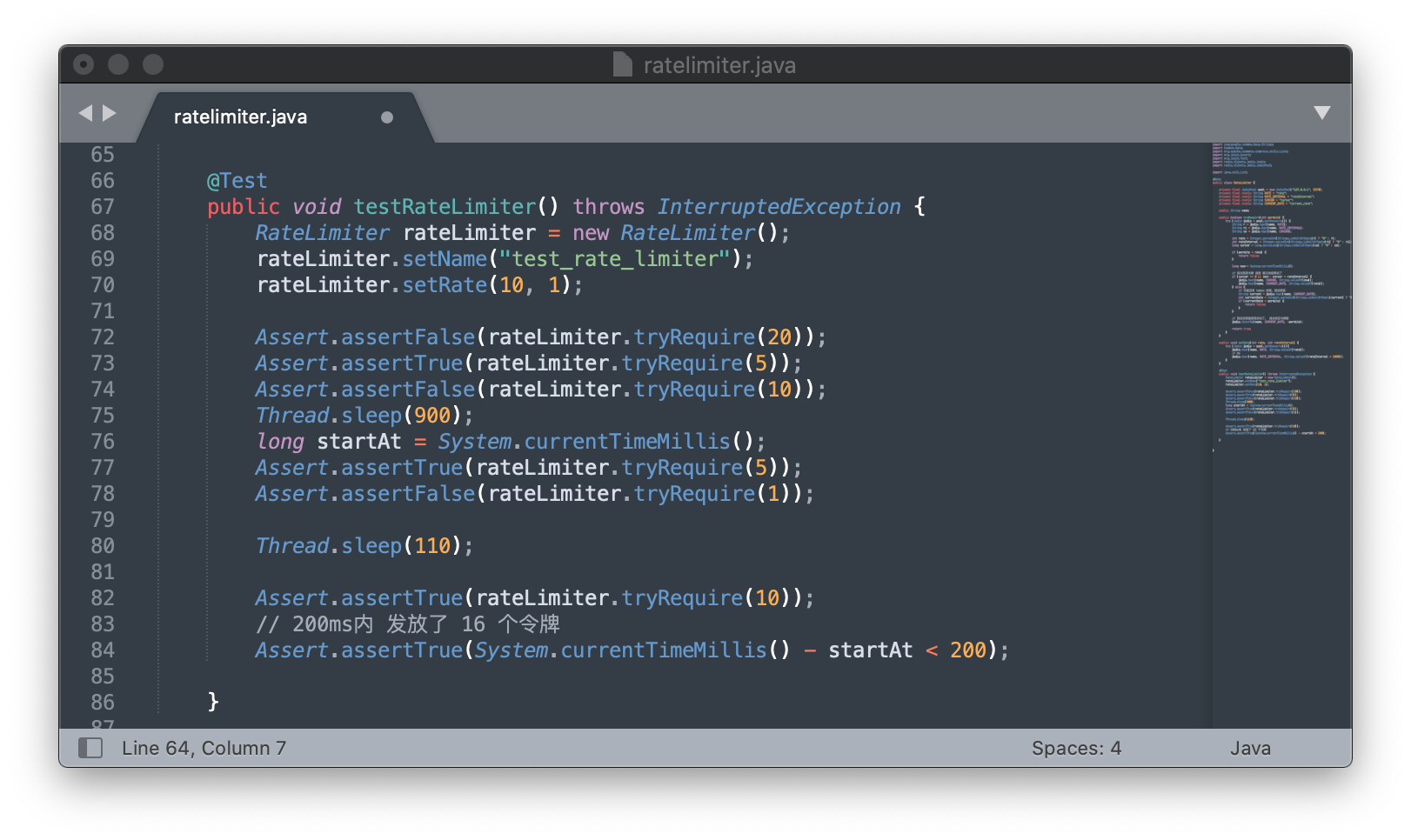Click line number 72 in gutter
The width and height of the screenshot is (1411, 840).
[x=103, y=337]
